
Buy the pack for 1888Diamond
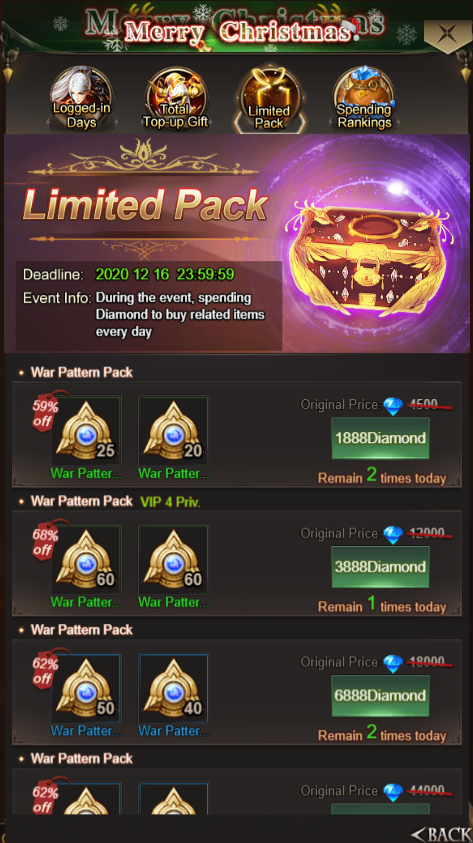point(381,438)
